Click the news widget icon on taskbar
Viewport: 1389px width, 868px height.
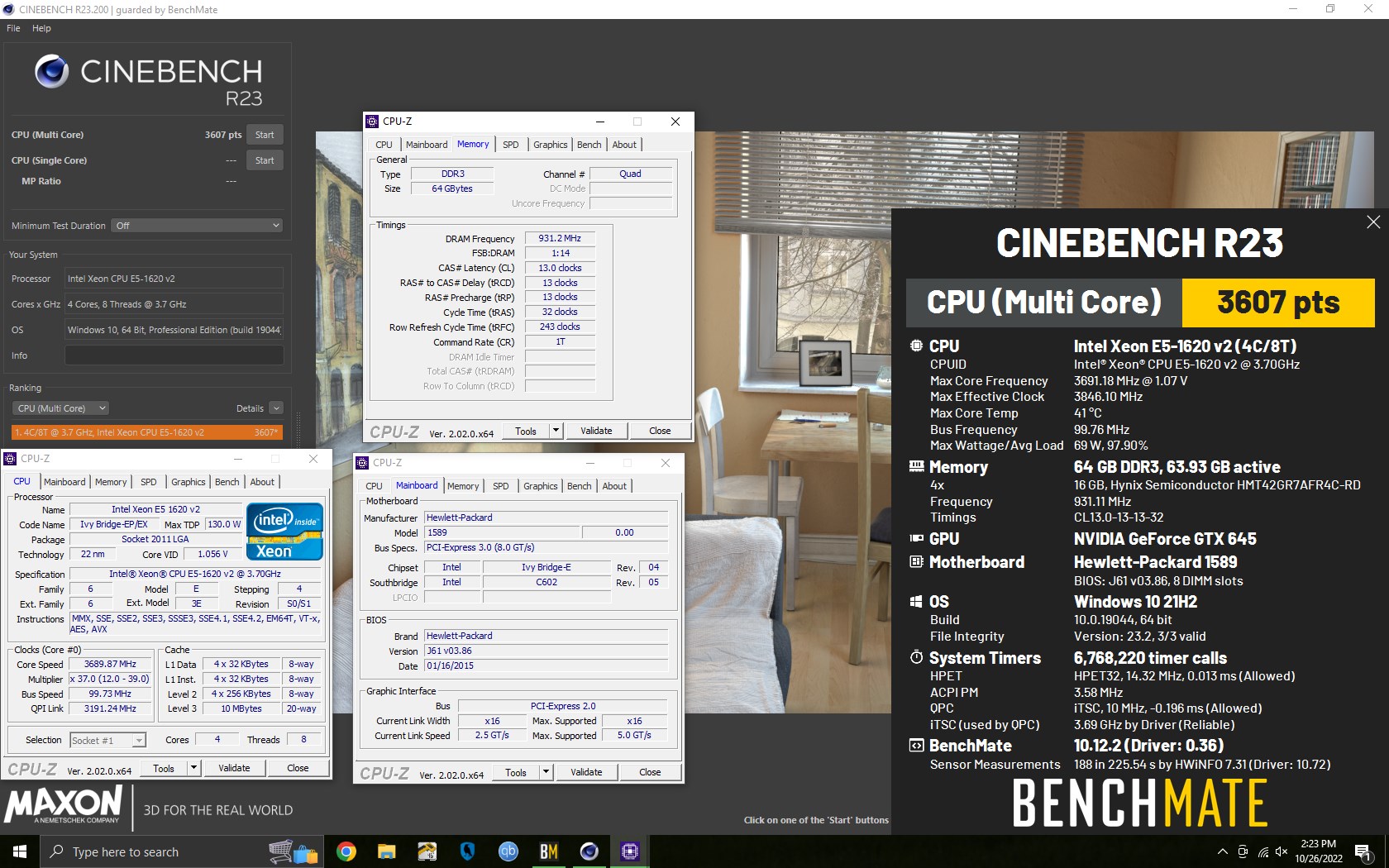[293, 851]
